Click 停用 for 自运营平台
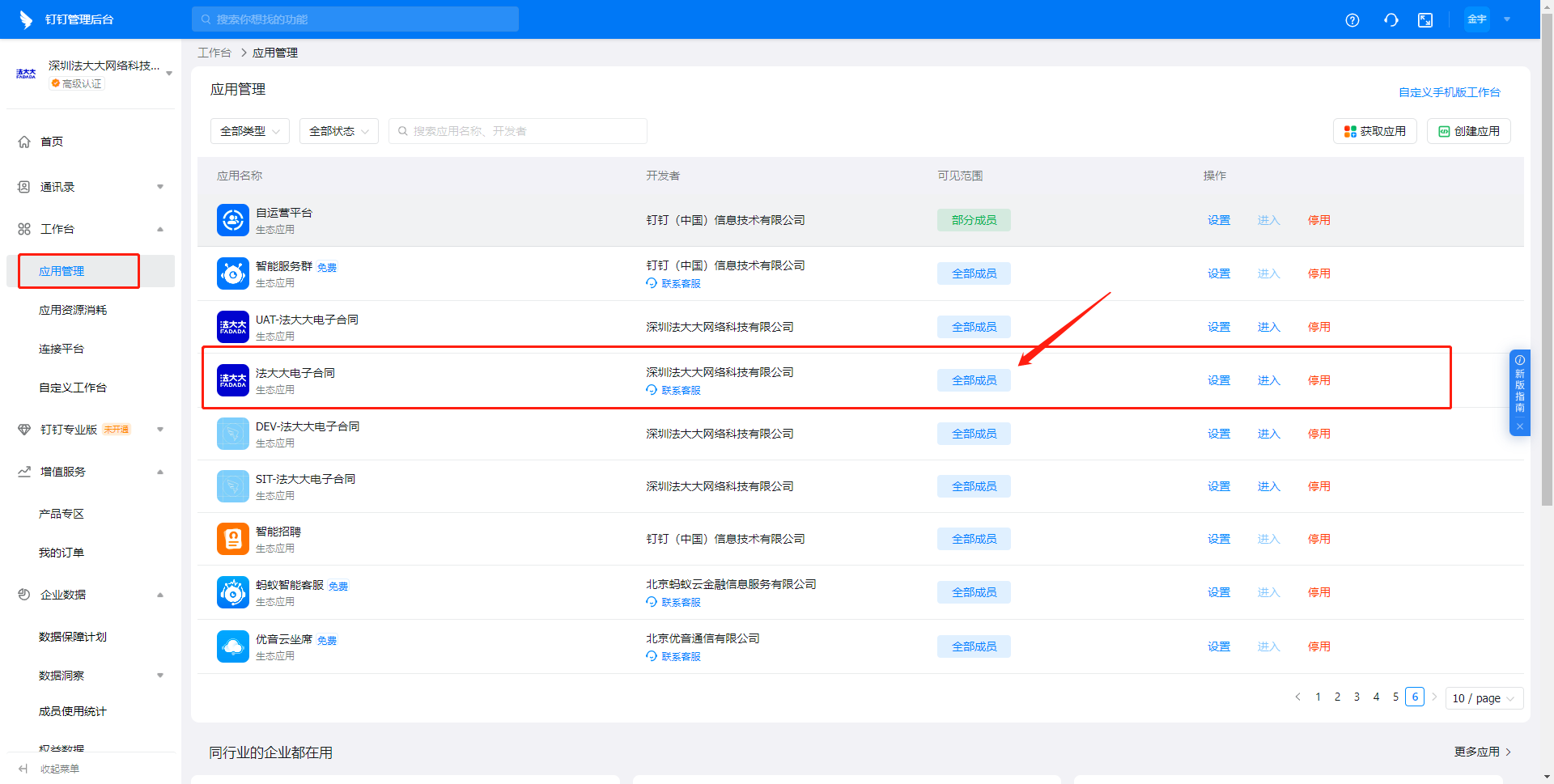The height and width of the screenshot is (784, 1554). [1319, 220]
